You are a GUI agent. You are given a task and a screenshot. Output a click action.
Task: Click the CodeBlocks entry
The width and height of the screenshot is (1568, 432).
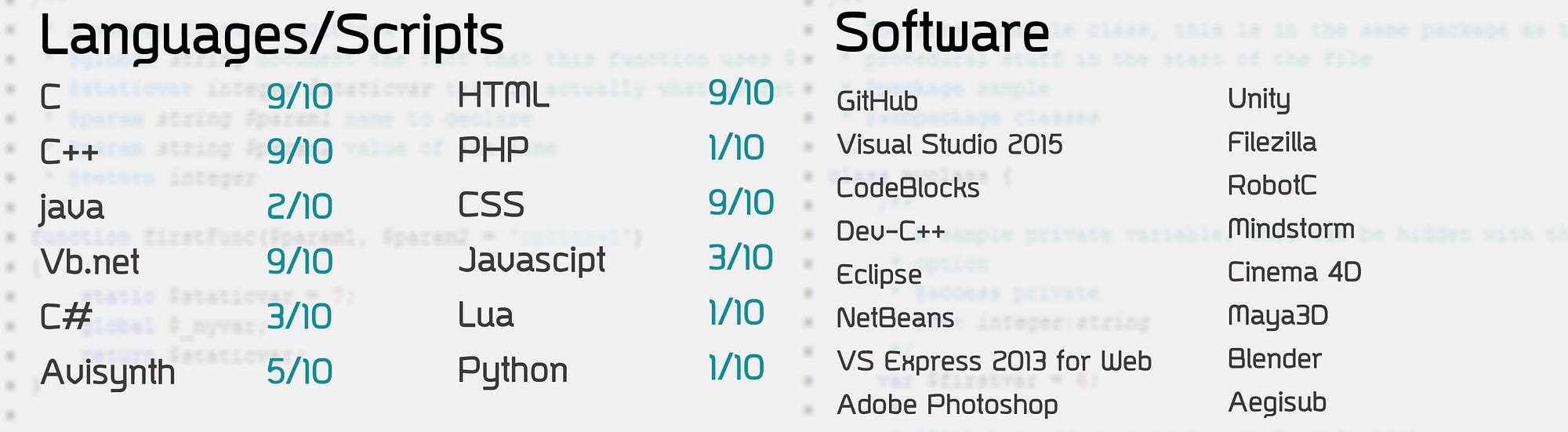(908, 188)
